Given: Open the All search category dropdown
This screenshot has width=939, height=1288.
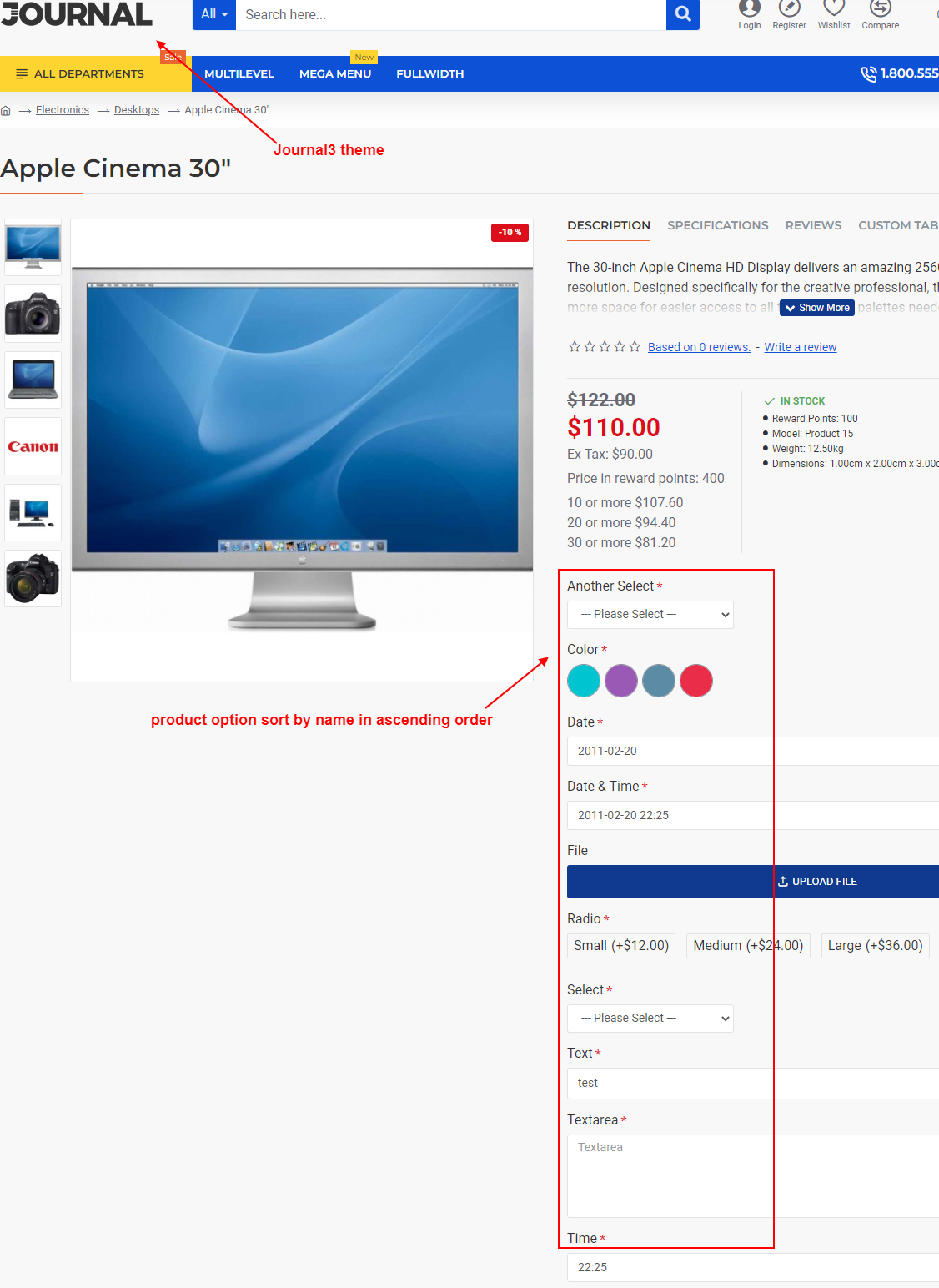Looking at the screenshot, I should pyautogui.click(x=214, y=14).
